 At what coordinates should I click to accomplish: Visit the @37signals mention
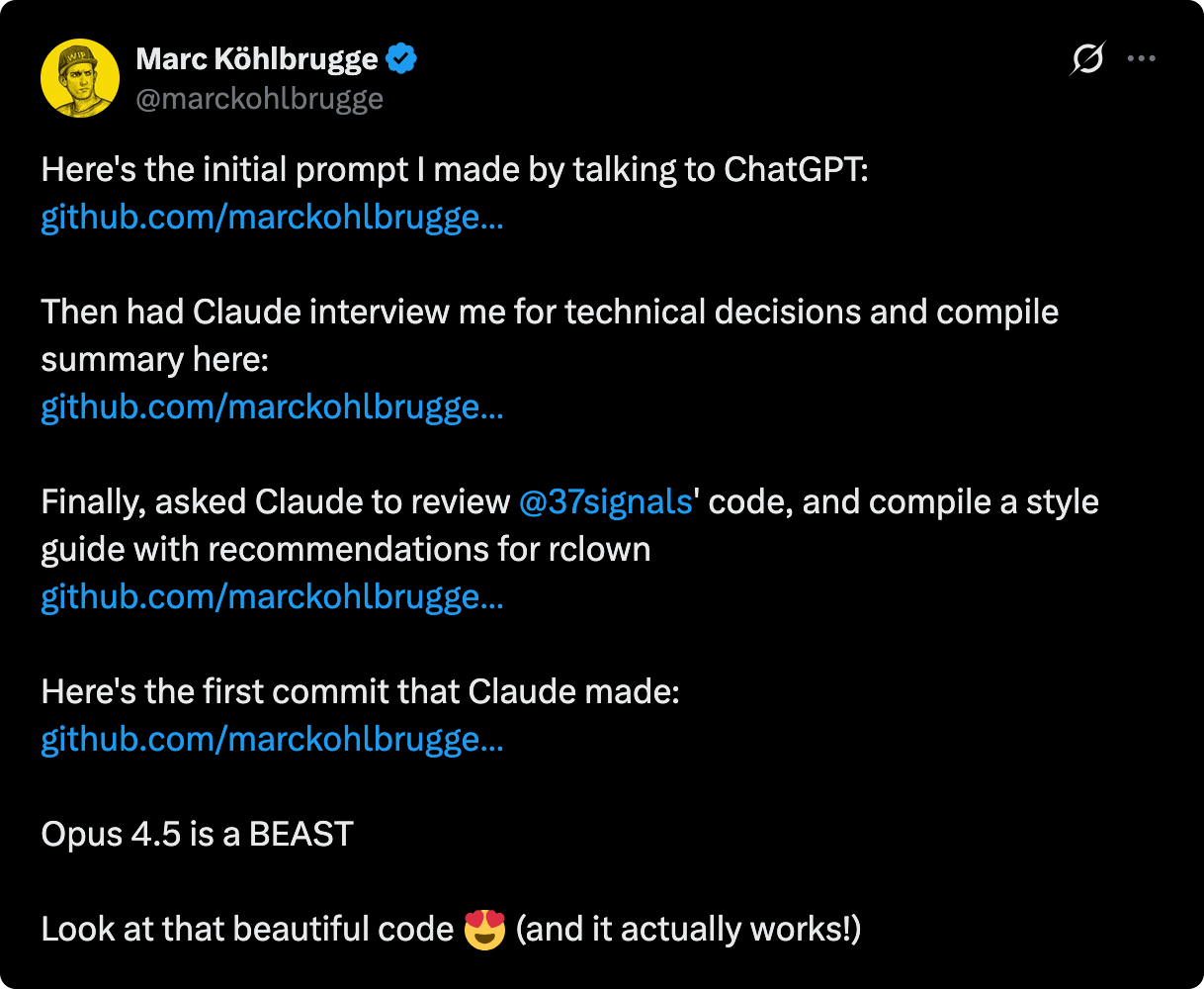(605, 502)
